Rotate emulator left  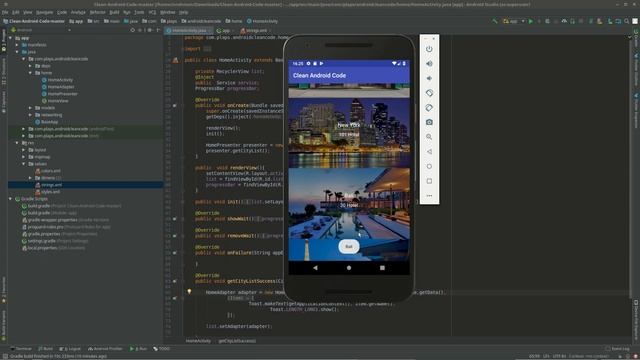coord(429,93)
